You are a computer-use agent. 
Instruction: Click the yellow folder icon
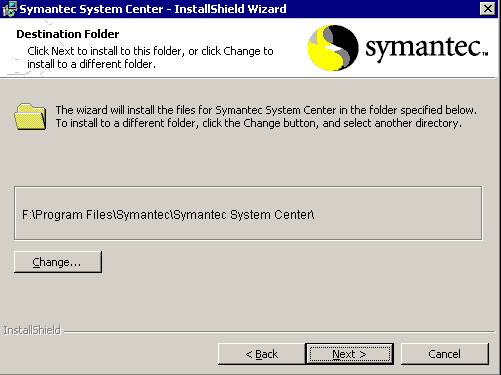pos(30,117)
